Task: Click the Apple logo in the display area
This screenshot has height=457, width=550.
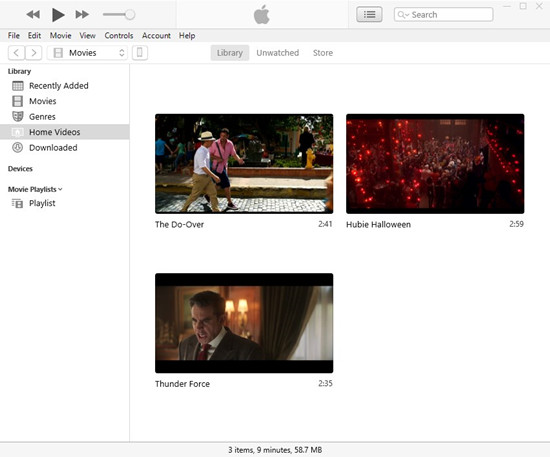Action: pos(262,15)
